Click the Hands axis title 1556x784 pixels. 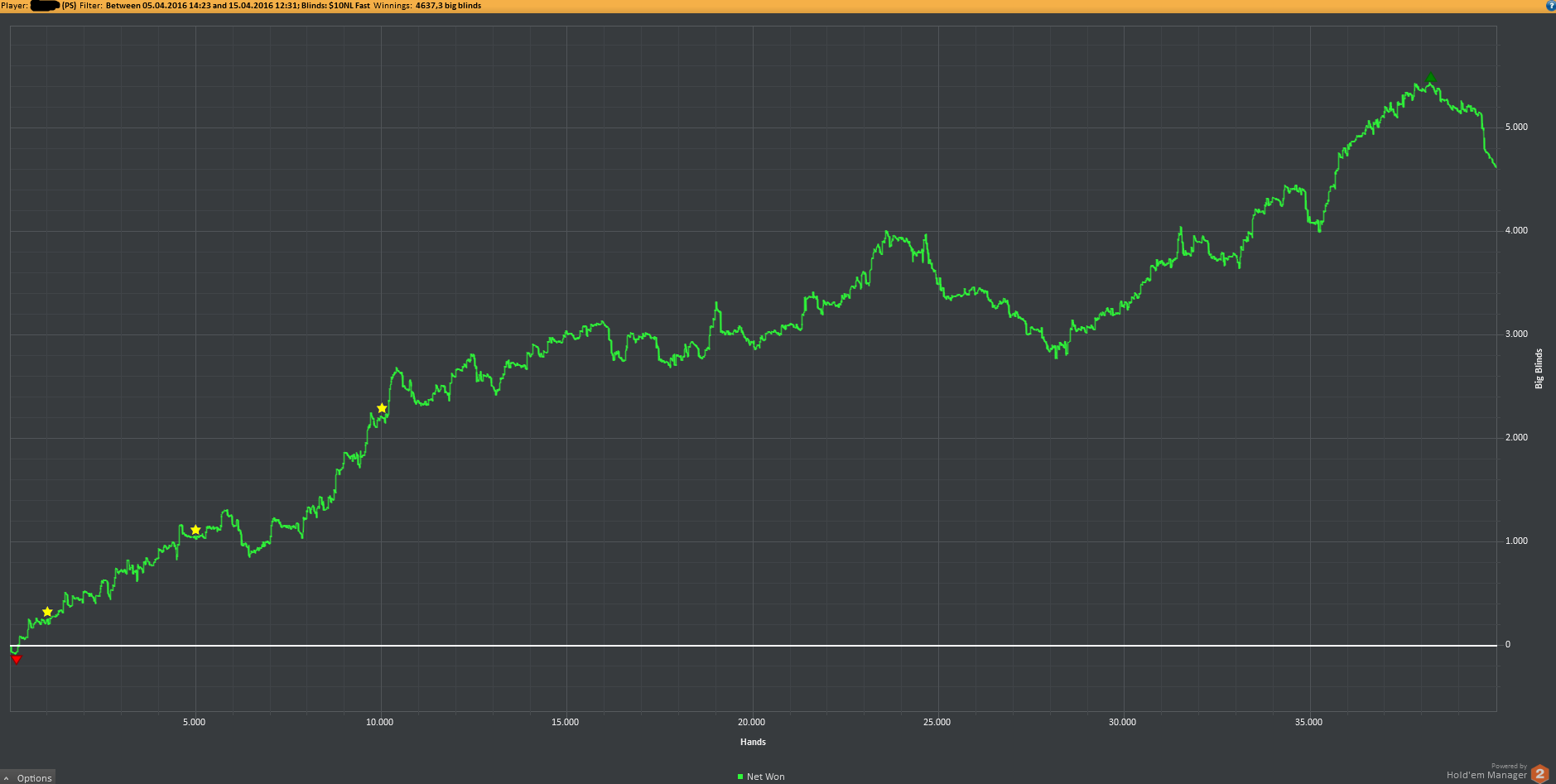[753, 742]
